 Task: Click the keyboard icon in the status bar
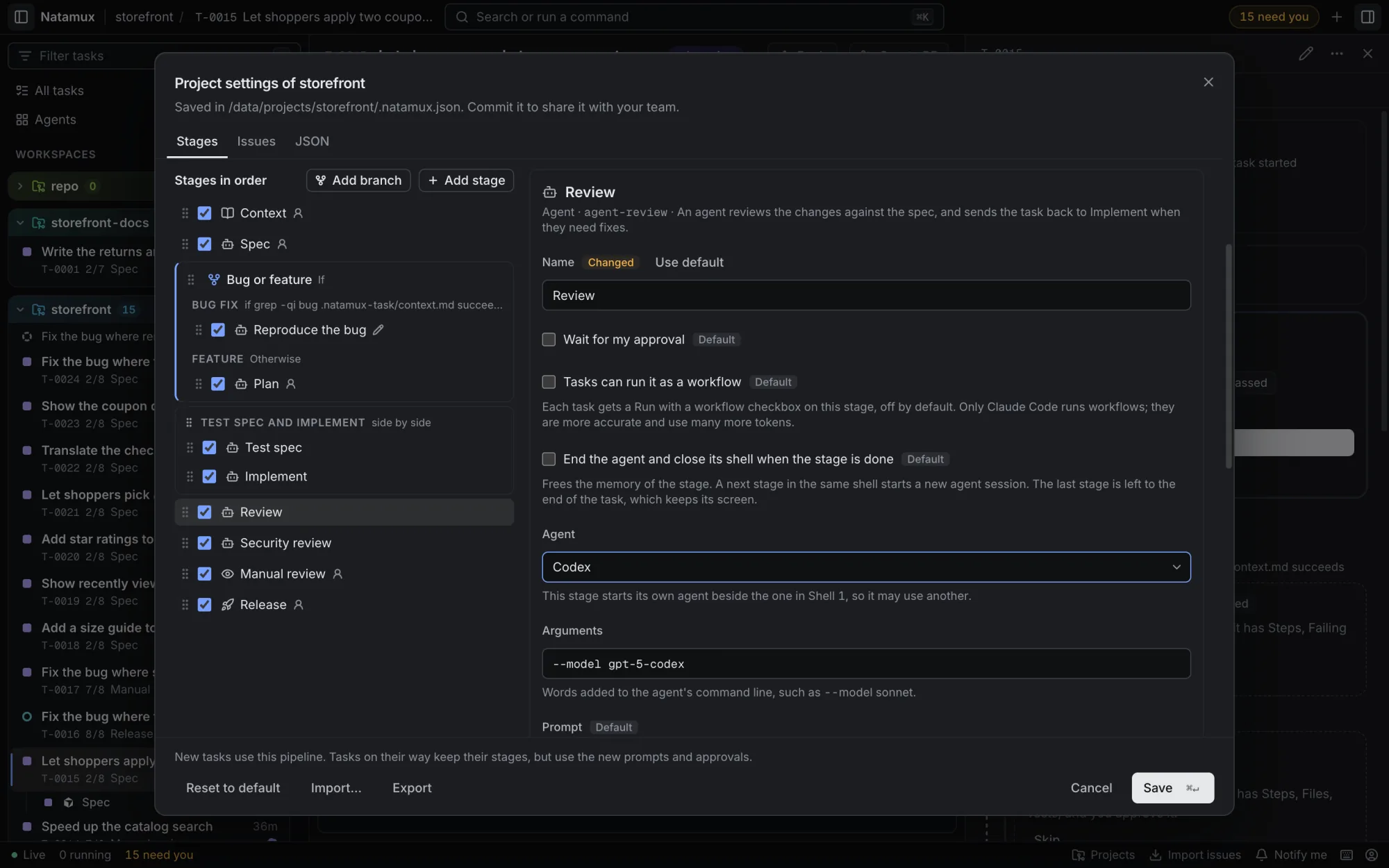click(x=1346, y=855)
